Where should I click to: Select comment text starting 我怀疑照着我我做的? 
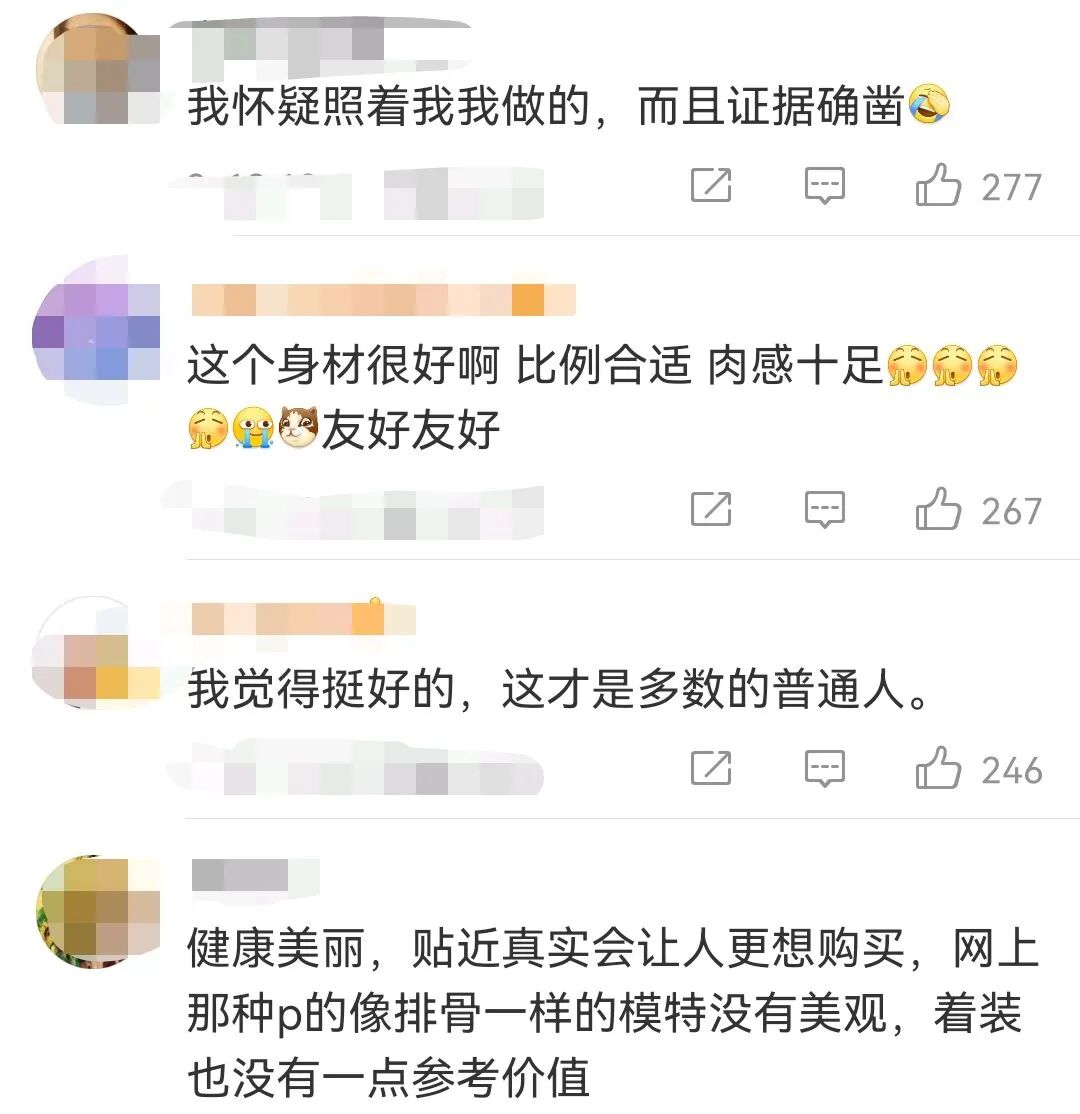tap(568, 106)
